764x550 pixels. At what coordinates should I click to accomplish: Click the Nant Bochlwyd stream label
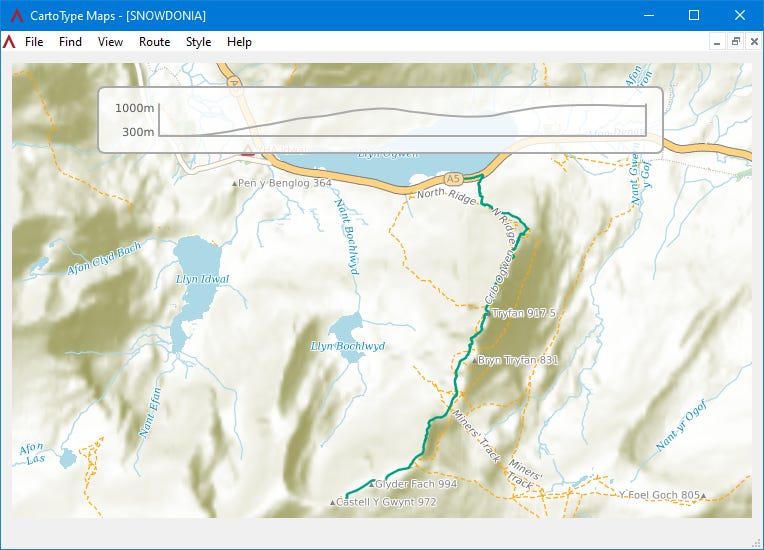tap(347, 236)
